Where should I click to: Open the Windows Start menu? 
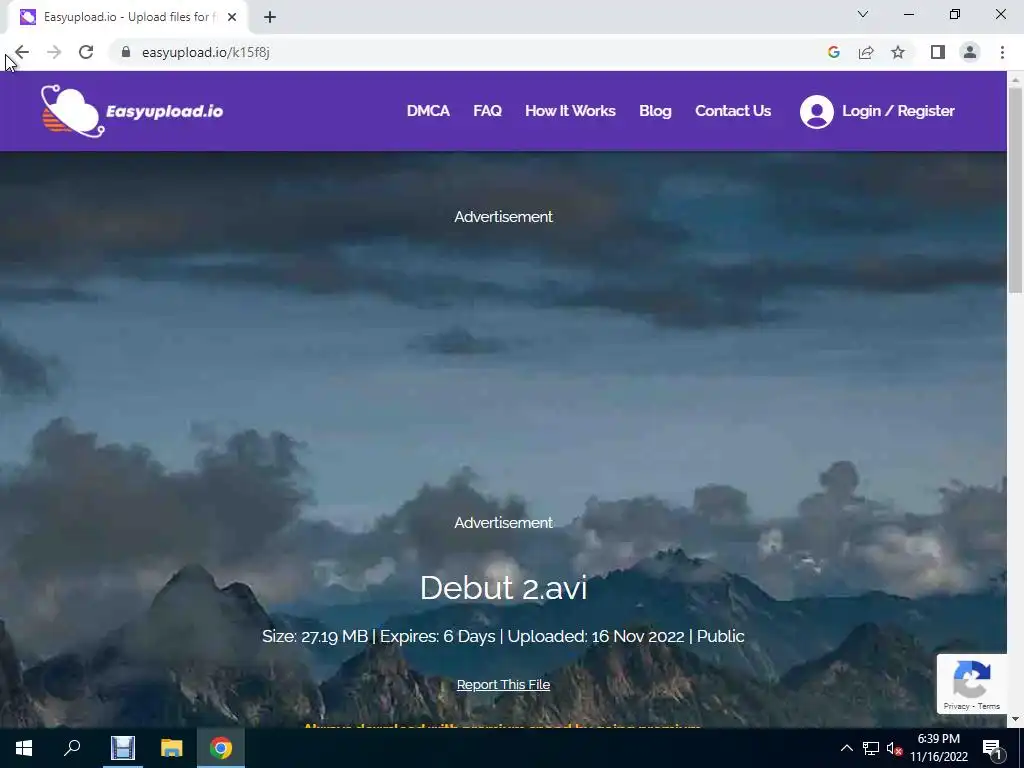[24, 748]
